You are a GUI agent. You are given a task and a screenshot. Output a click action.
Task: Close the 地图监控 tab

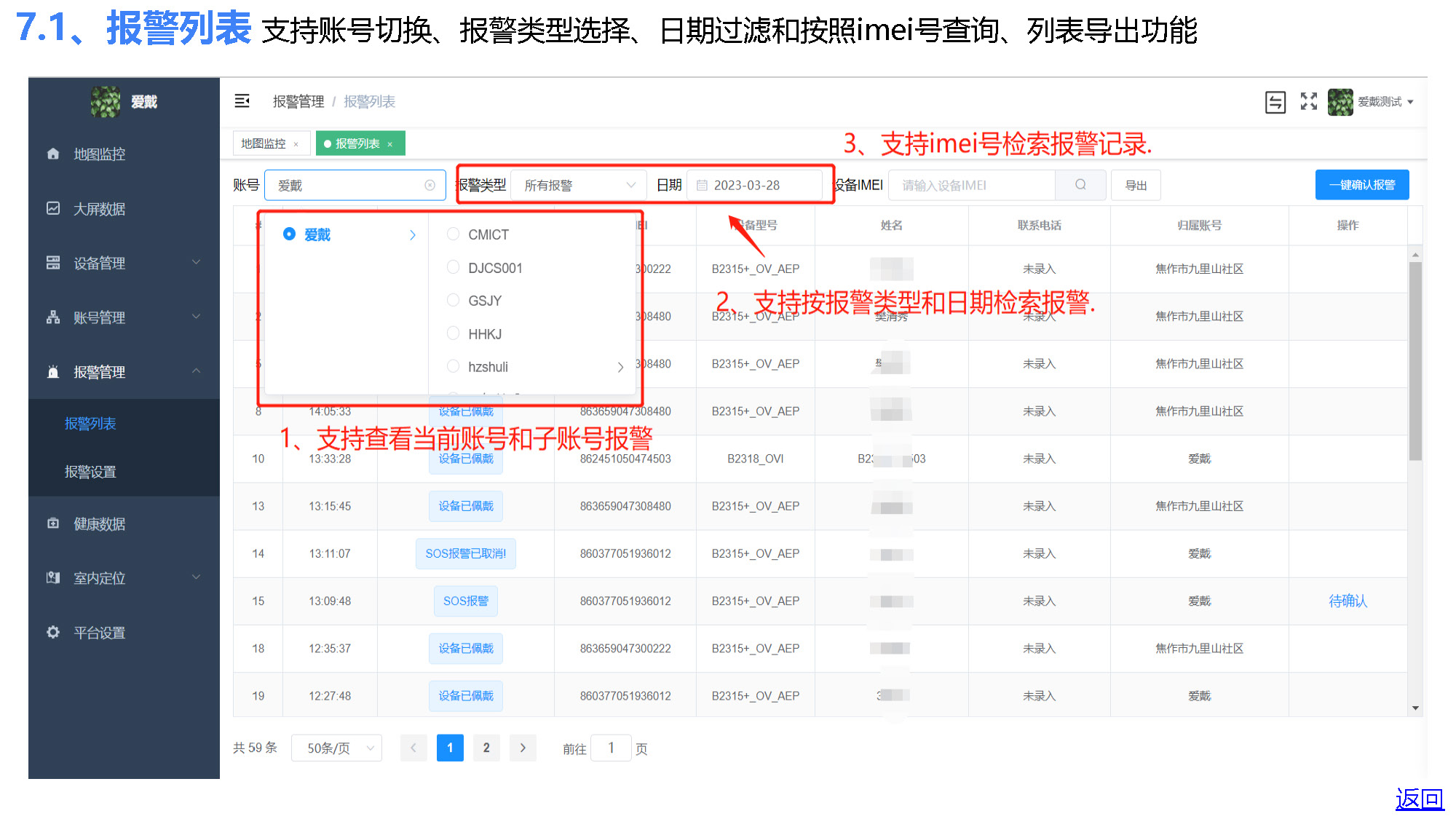pos(296,144)
